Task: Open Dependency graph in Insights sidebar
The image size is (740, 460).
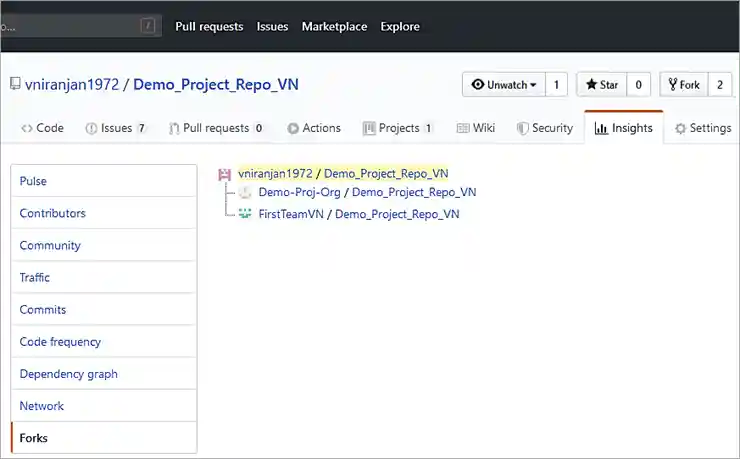Action: pos(104,373)
